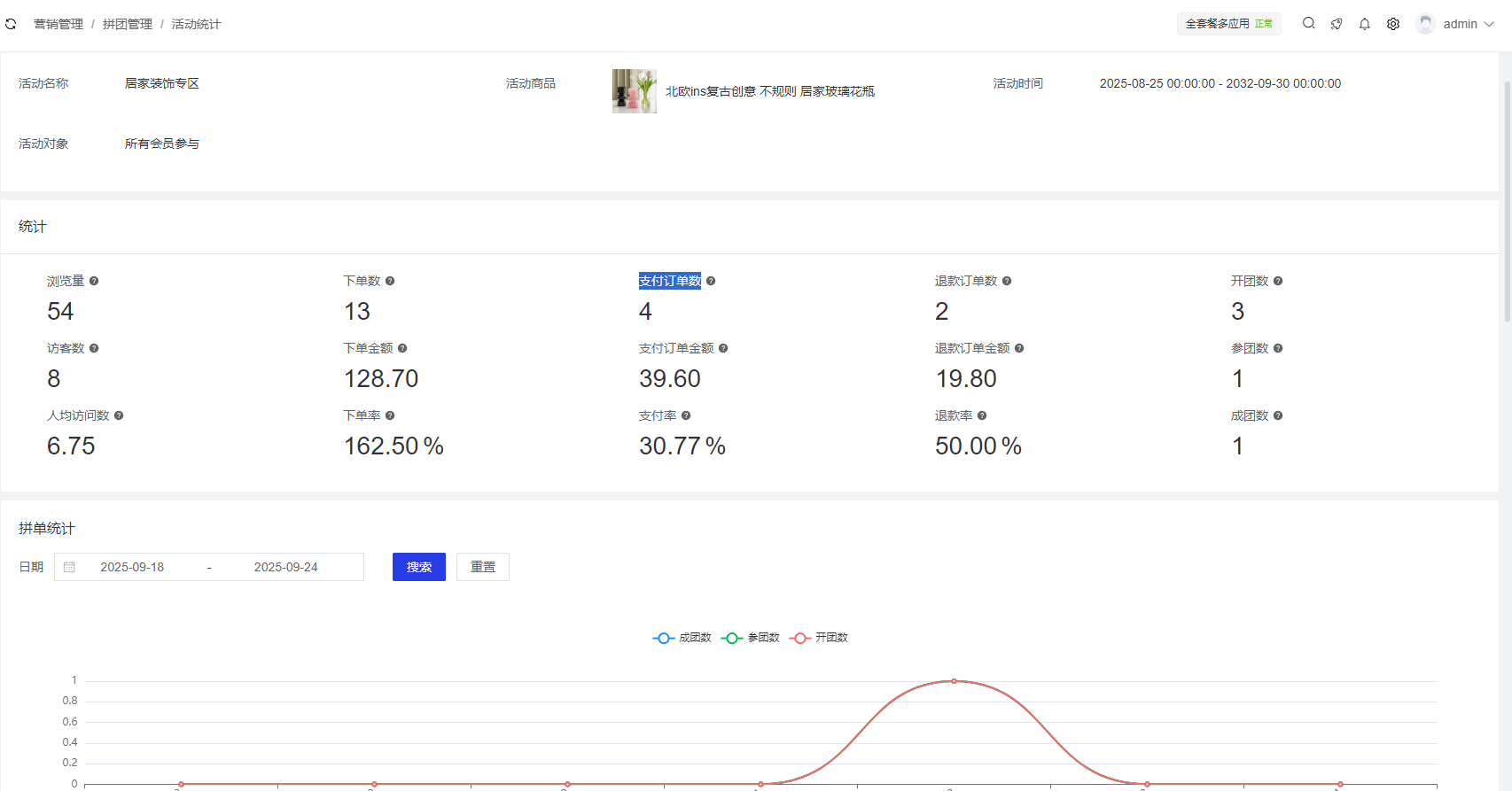Click the rocket icon in the header

tap(1337, 24)
